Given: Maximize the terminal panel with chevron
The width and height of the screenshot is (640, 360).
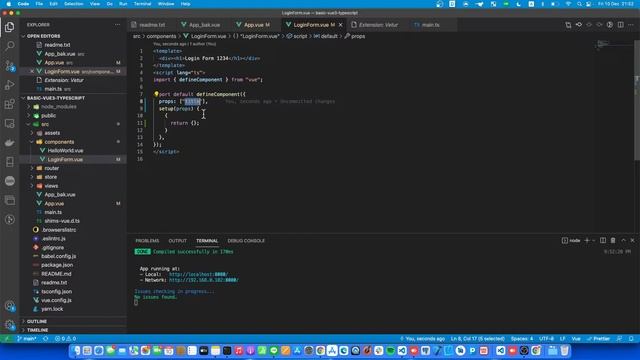Looking at the screenshot, I should pos(623,240).
